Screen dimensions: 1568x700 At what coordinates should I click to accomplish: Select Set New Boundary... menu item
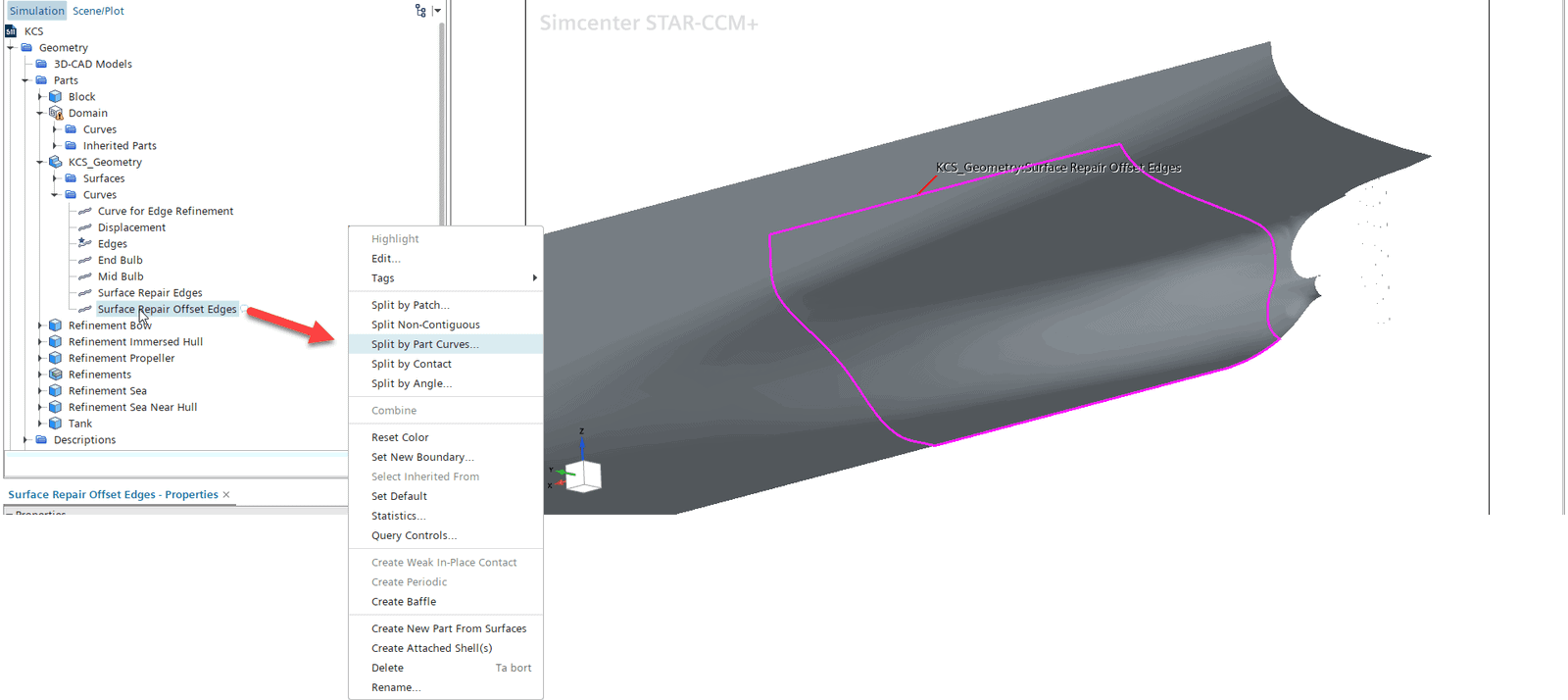(x=446, y=457)
